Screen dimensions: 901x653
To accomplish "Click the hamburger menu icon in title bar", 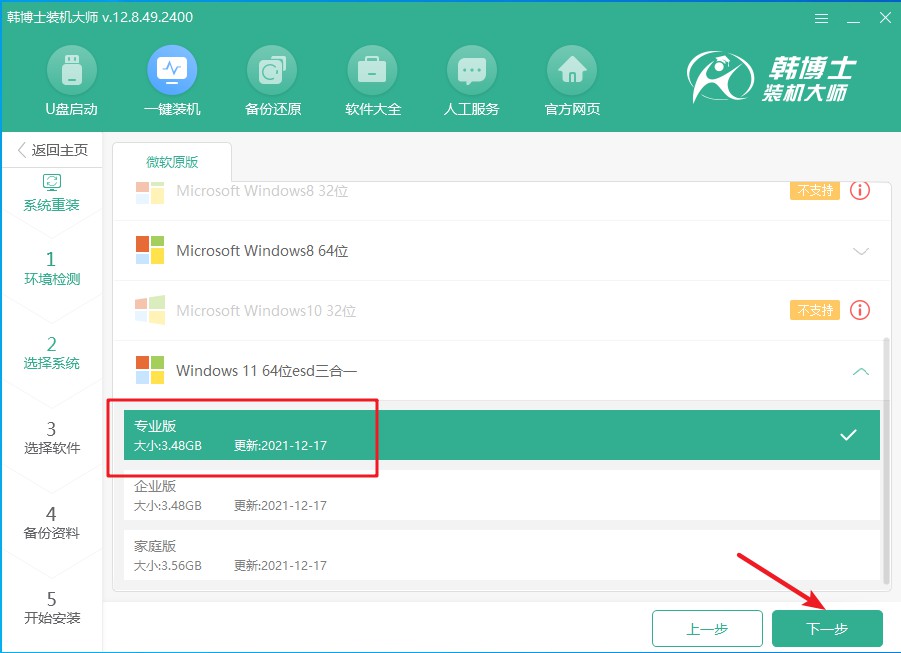I will (821, 19).
